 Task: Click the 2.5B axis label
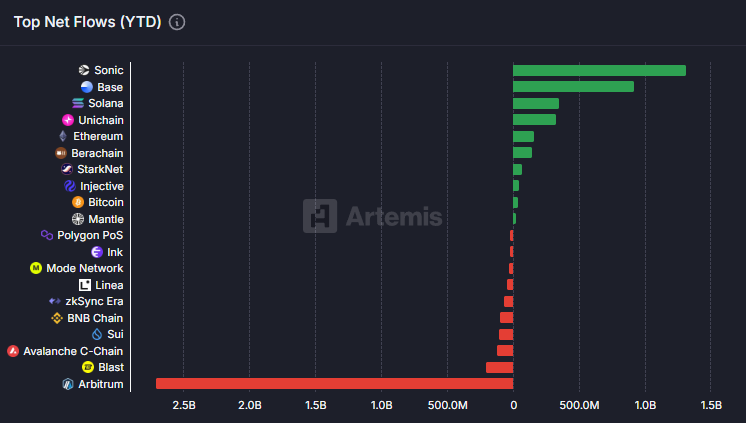click(x=184, y=405)
